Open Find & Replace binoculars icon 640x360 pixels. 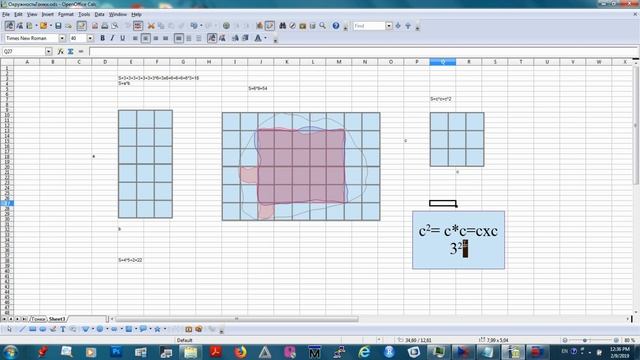282,26
